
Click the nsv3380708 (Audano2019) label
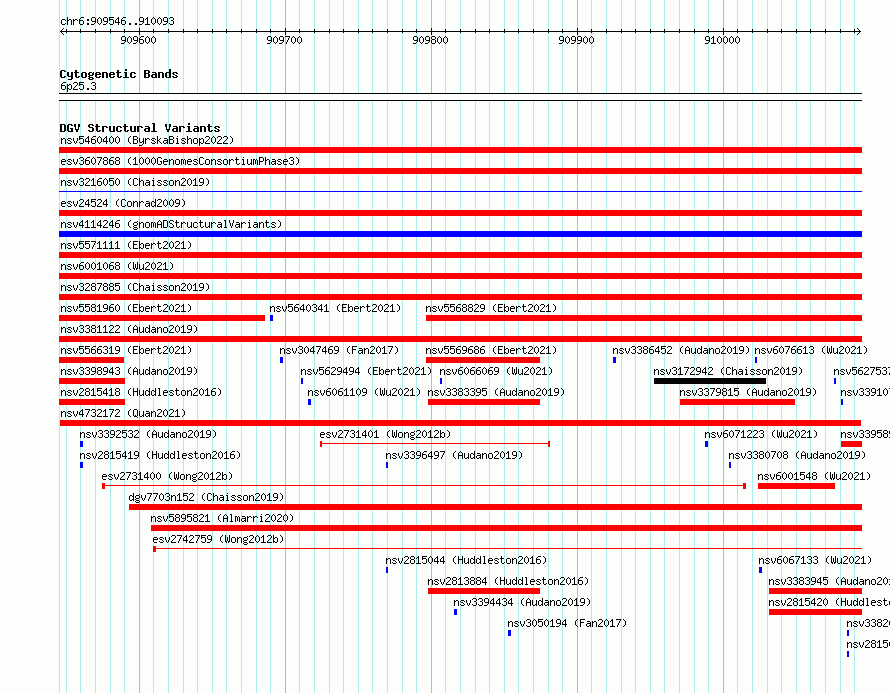(797, 455)
